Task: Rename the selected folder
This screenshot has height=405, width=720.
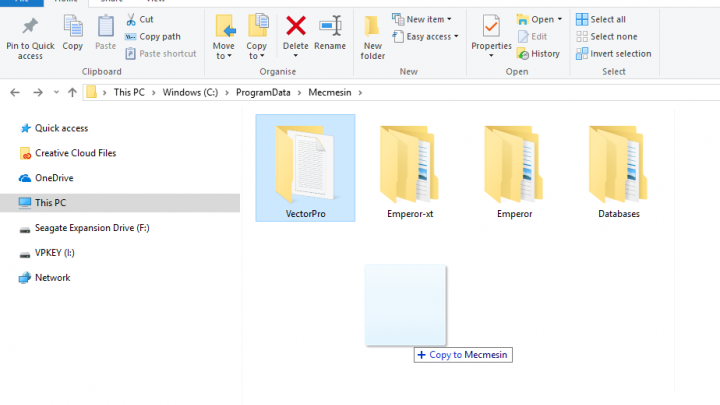Action: click(330, 33)
